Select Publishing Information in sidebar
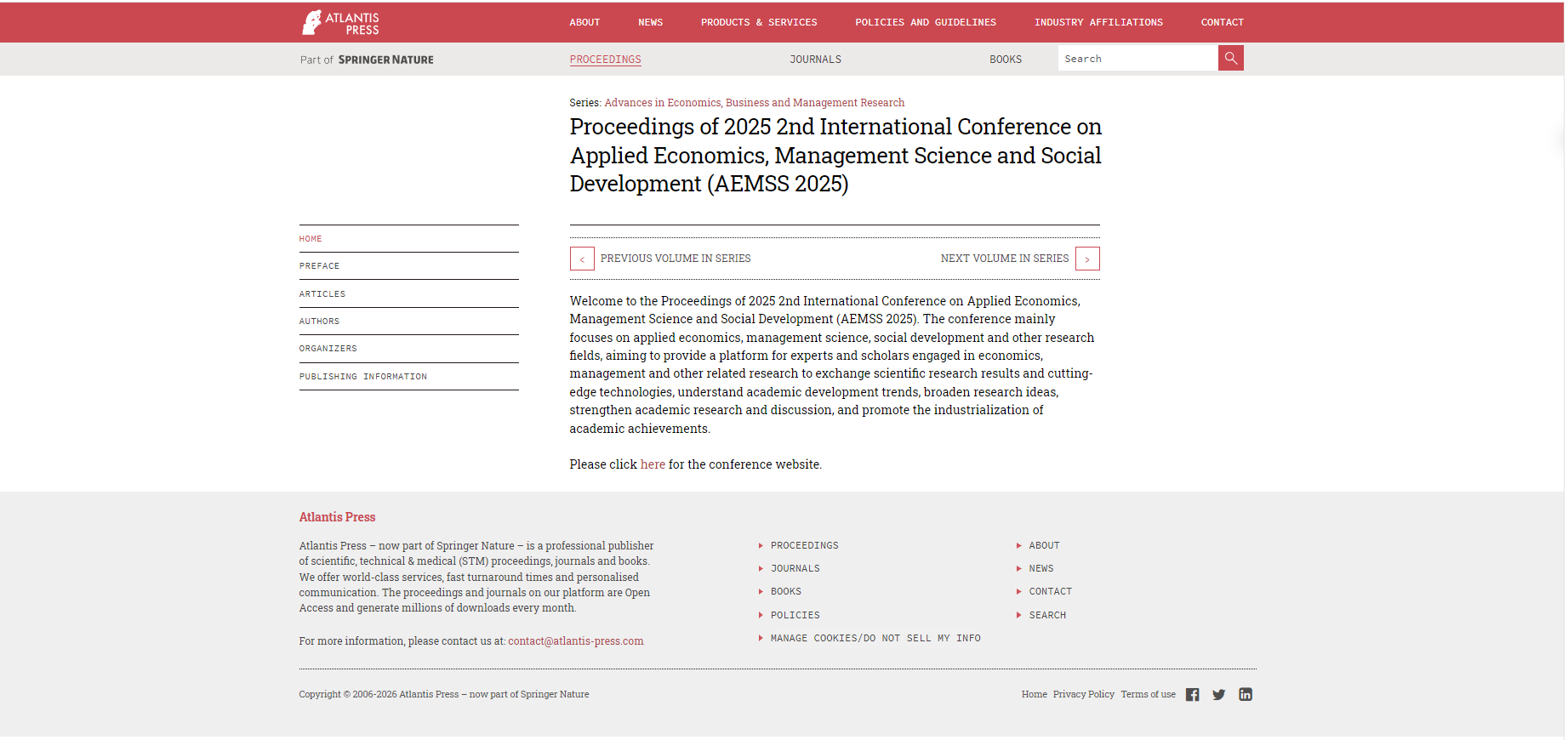 [x=363, y=377]
